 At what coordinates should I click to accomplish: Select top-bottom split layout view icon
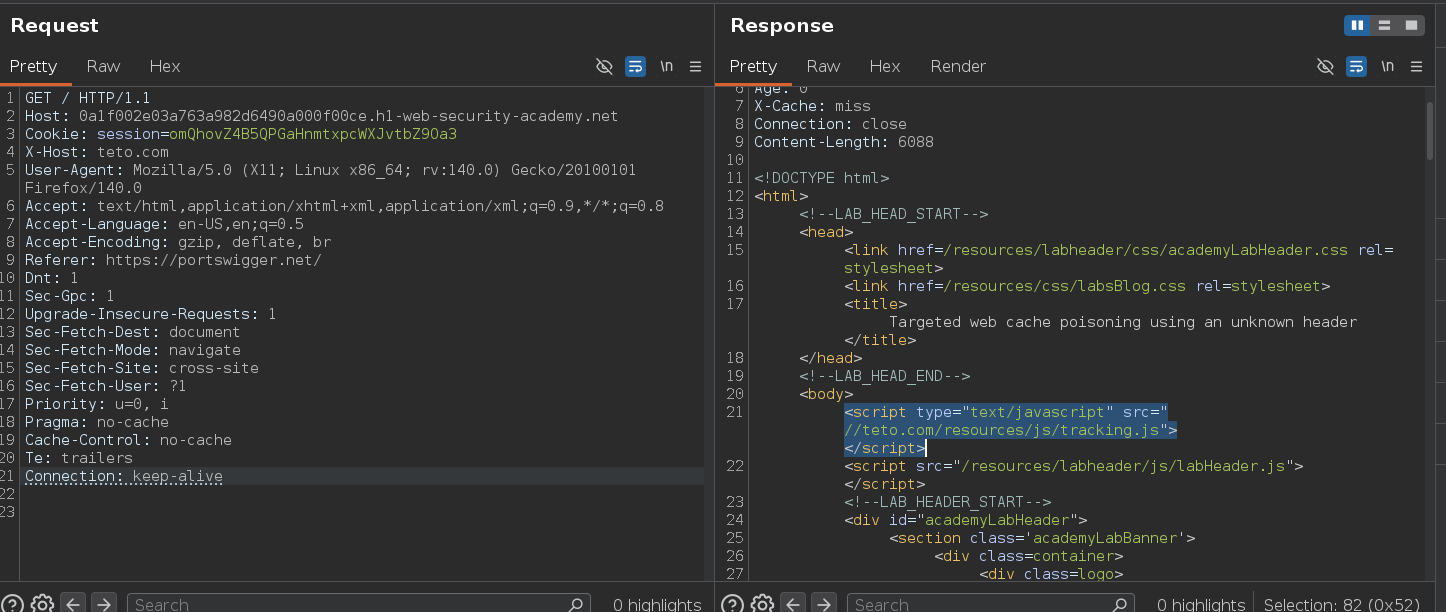click(x=1384, y=25)
